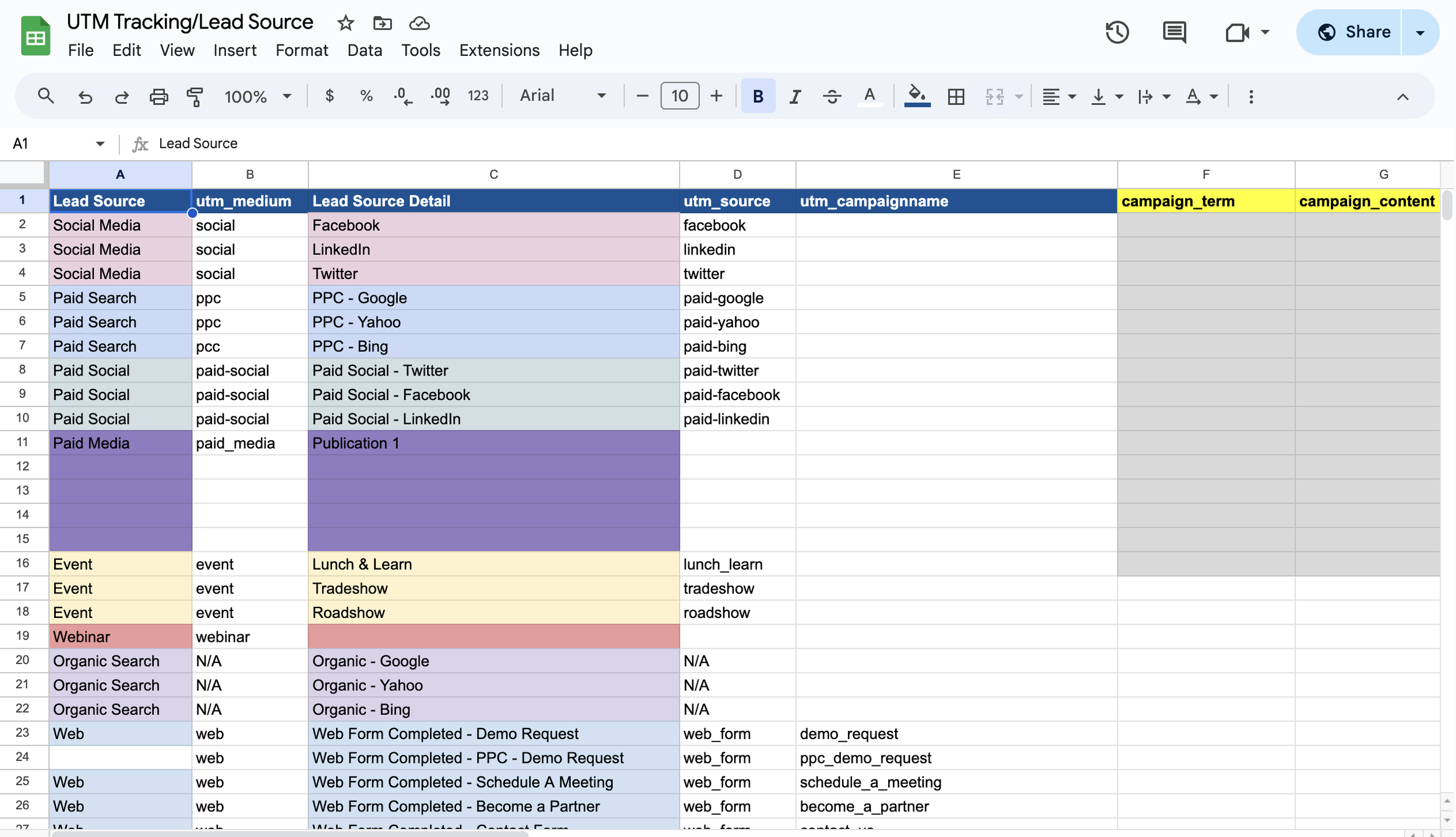Select the paint format roller icon
Screen dimensions: 1456x837
point(195,96)
